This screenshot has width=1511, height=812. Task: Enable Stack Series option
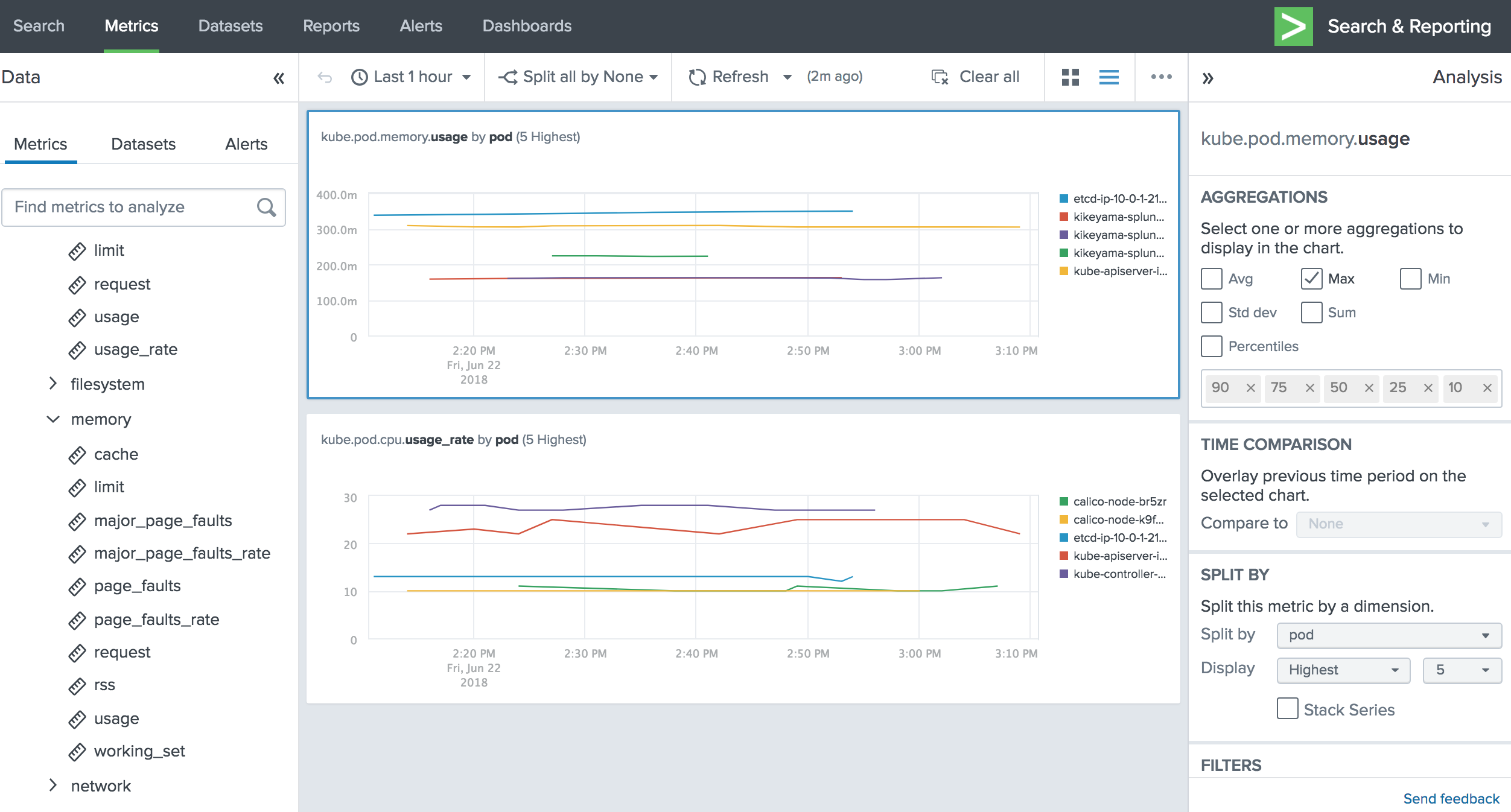(x=1287, y=709)
